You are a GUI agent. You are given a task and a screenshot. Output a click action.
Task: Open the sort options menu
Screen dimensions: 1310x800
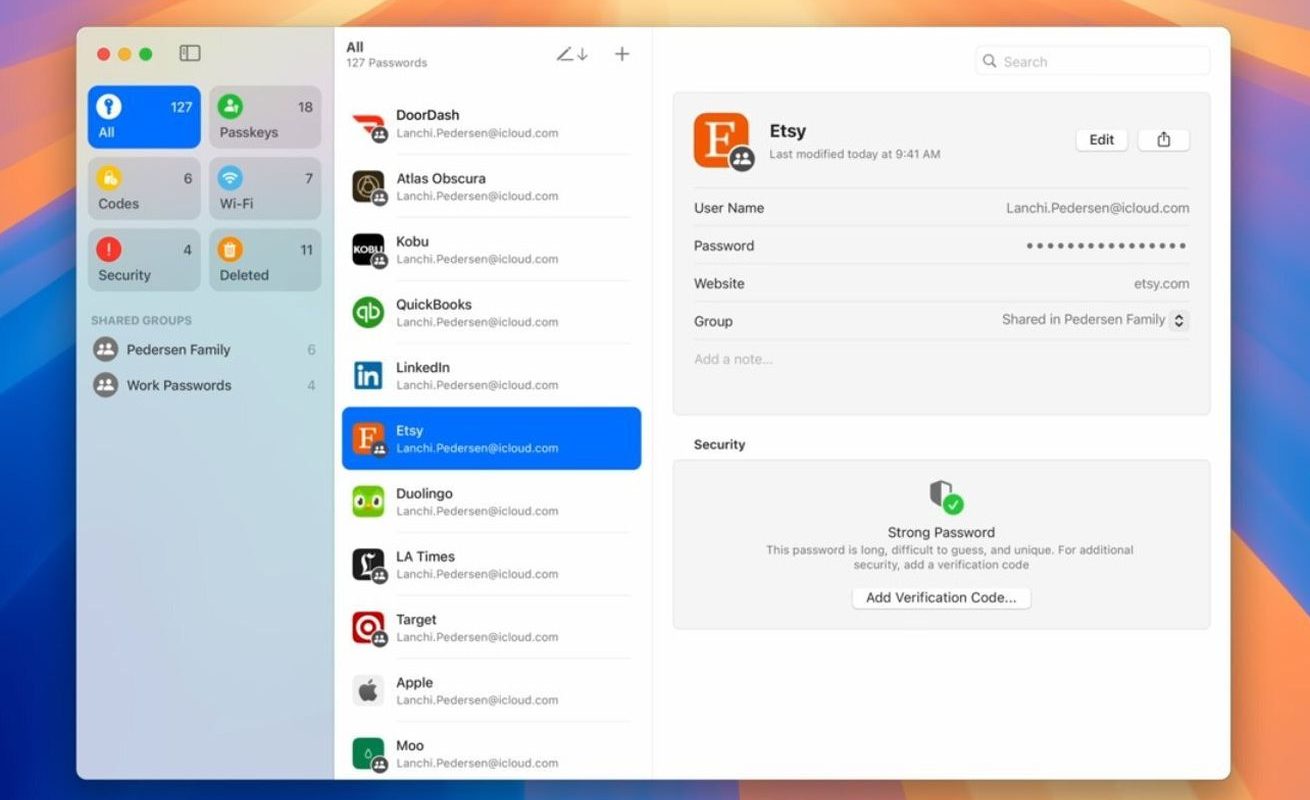tap(572, 54)
